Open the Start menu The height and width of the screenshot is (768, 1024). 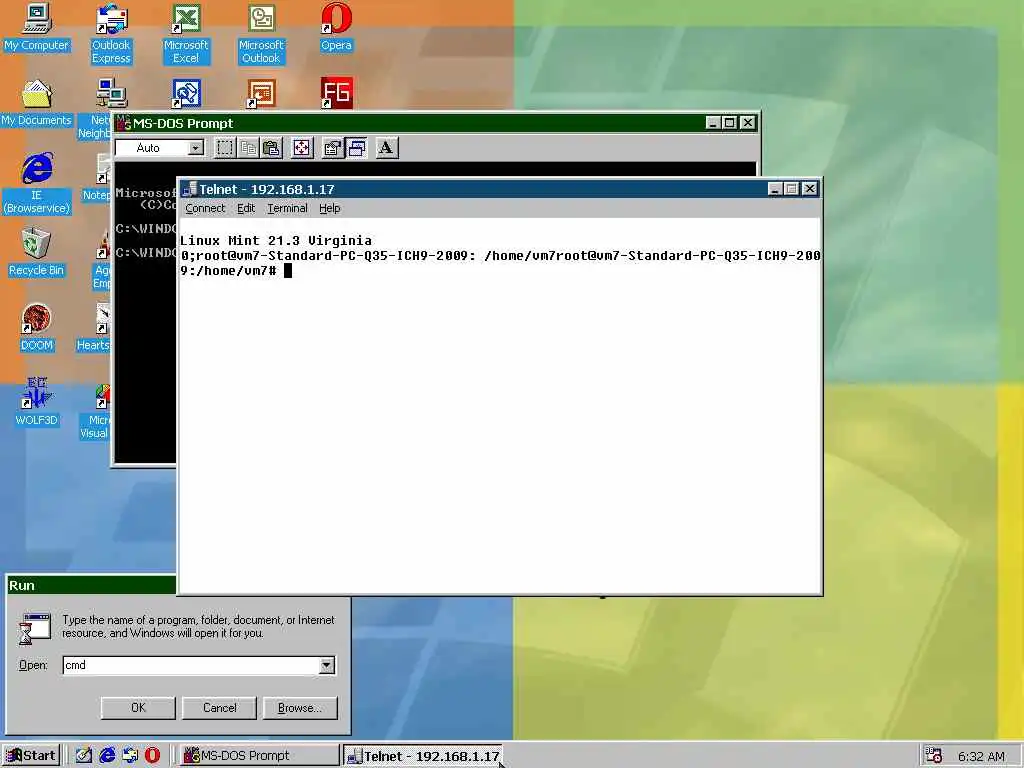pos(31,756)
